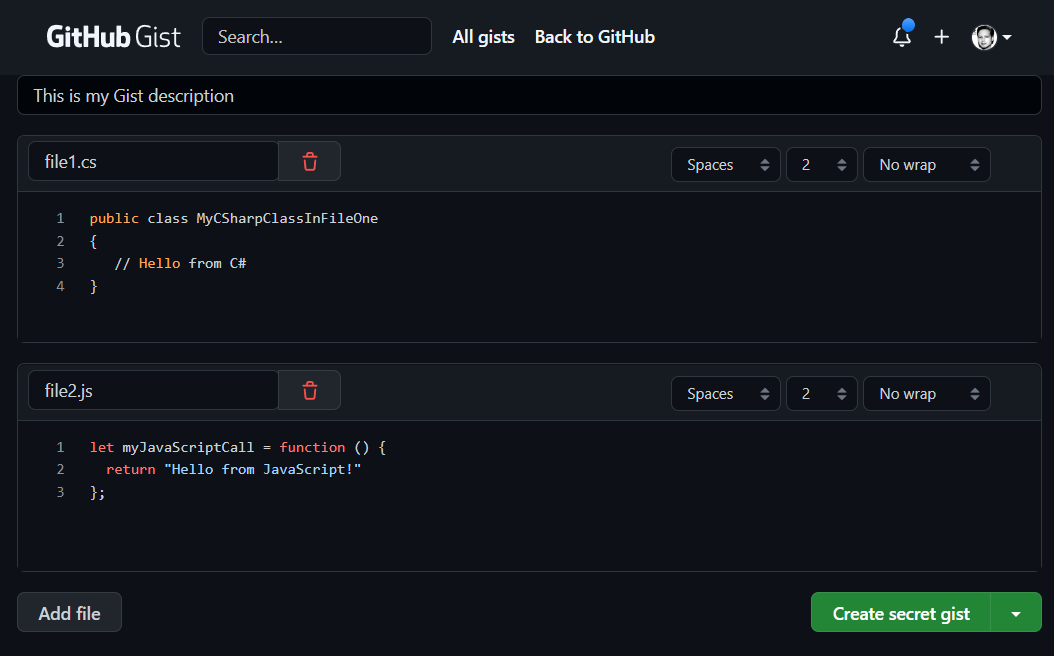Open the indent size dropdown for file2.js

pyautogui.click(x=821, y=393)
